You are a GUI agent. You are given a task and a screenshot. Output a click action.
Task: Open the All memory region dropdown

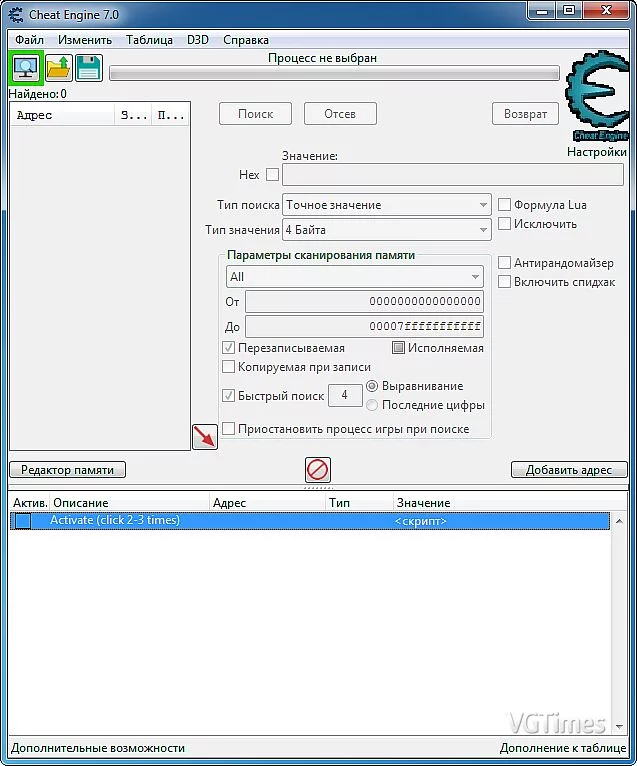pyautogui.click(x=355, y=277)
